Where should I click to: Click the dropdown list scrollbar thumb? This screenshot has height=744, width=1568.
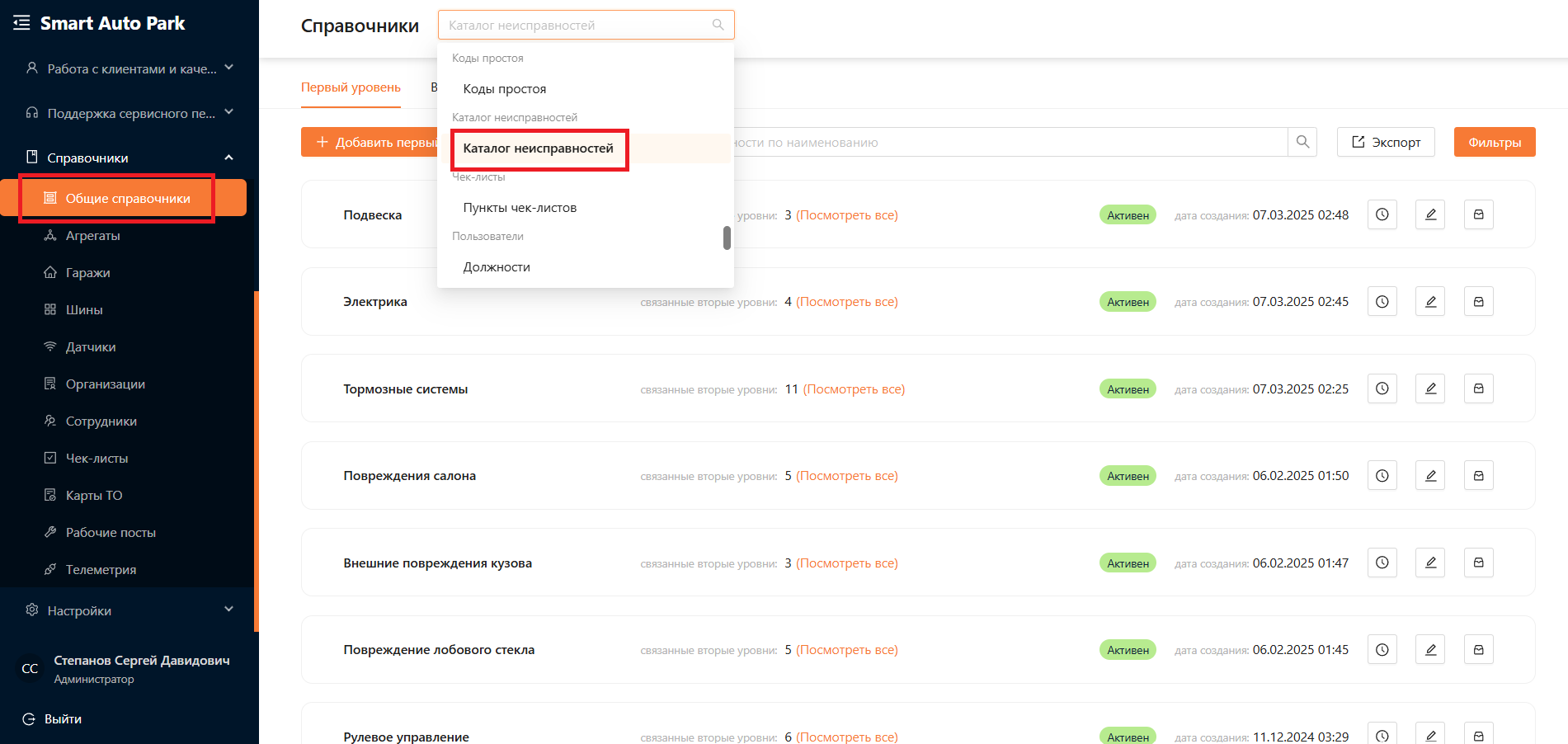pyautogui.click(x=727, y=238)
